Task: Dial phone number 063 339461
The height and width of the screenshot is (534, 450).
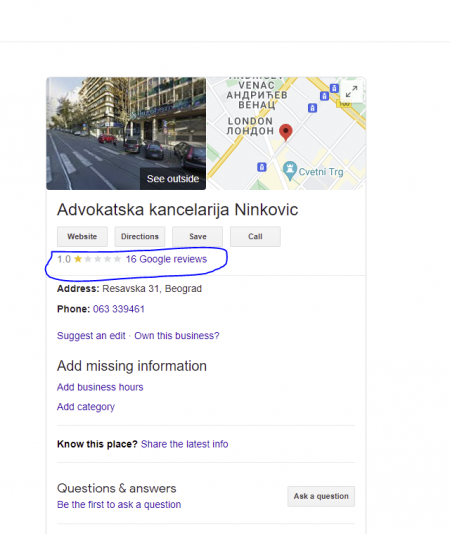Action: [119, 309]
